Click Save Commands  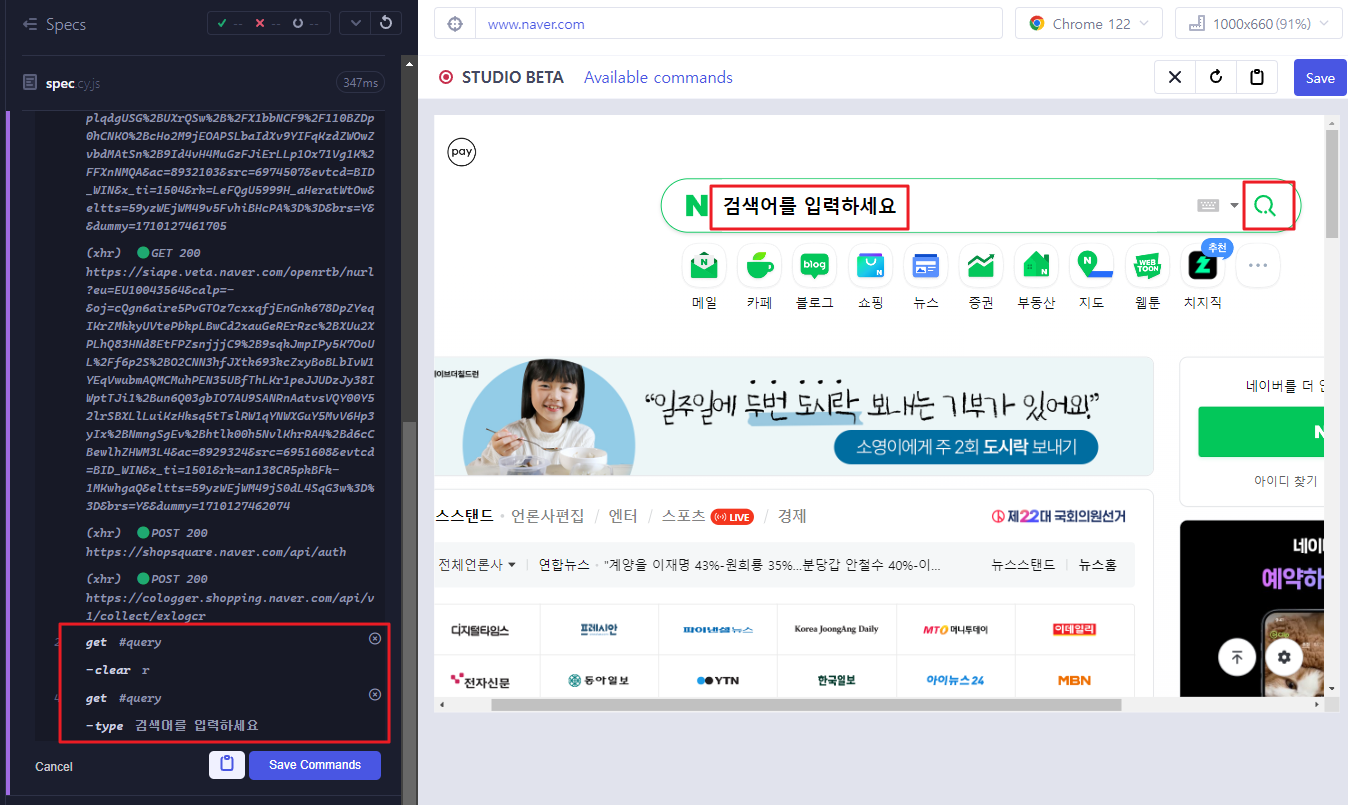point(315,765)
